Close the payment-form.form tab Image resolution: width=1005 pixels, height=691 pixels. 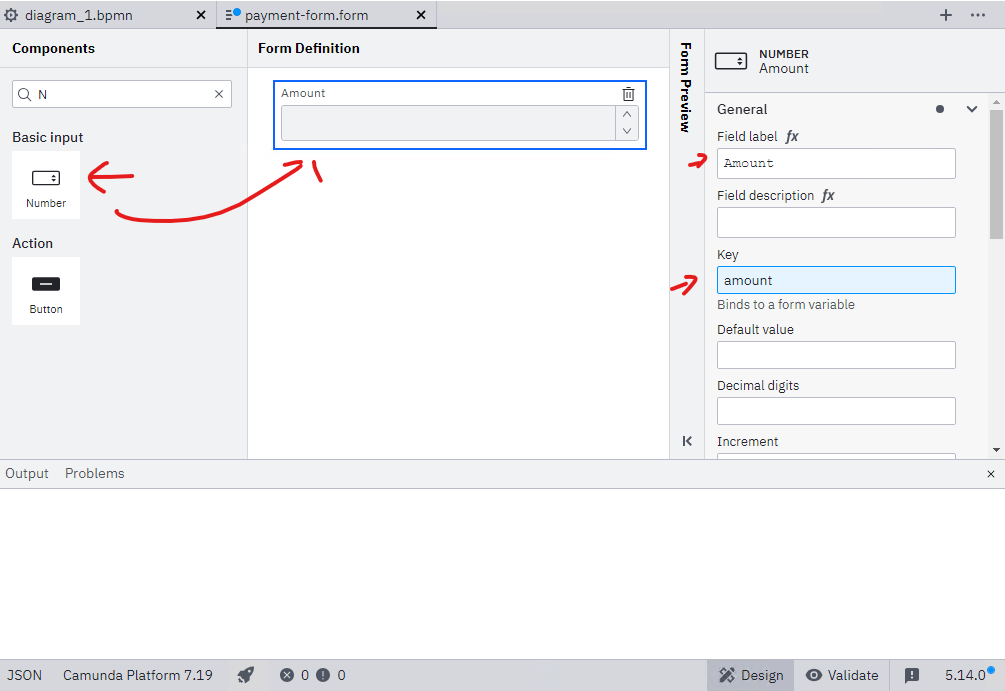(421, 15)
